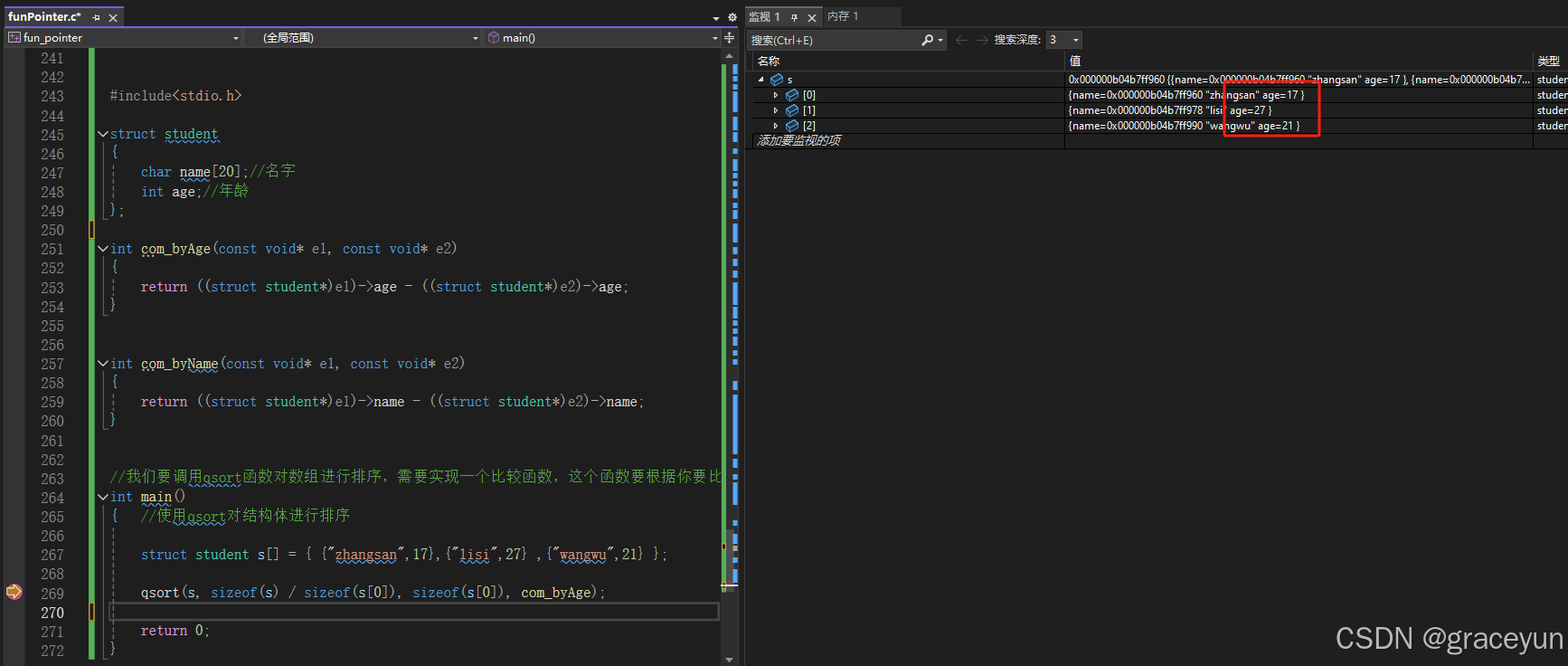Click line number 269 in the gutter
The image size is (1568, 666).
[x=52, y=594]
